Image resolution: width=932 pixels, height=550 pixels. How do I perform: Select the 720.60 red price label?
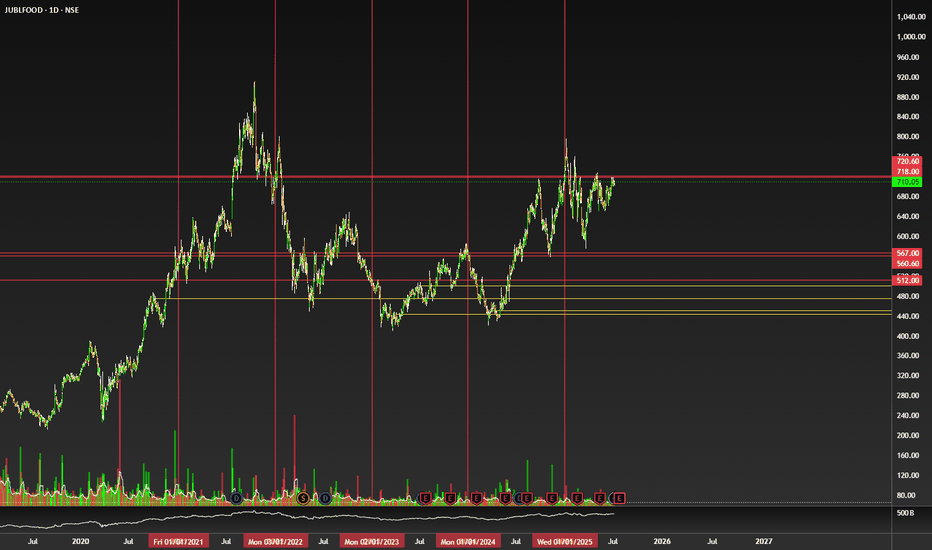pos(908,161)
